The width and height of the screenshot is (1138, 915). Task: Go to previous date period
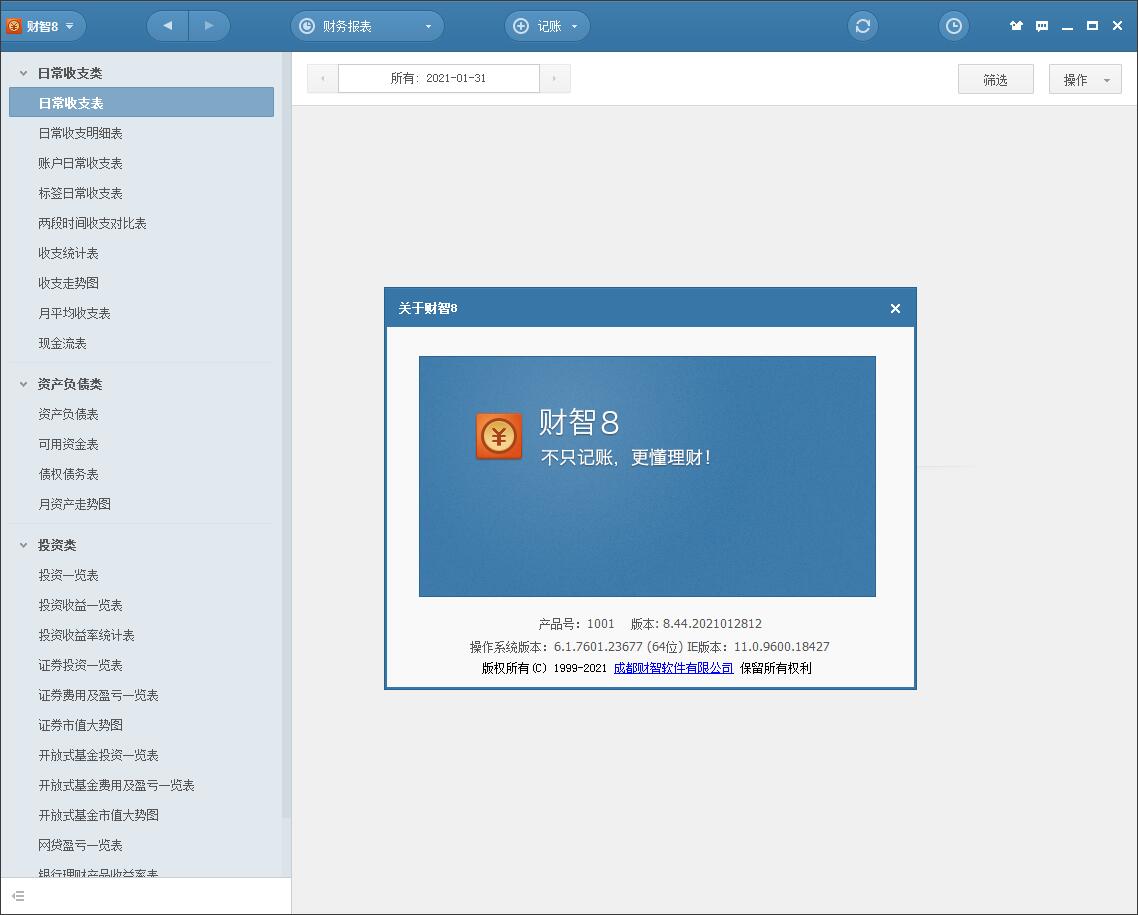click(x=322, y=78)
